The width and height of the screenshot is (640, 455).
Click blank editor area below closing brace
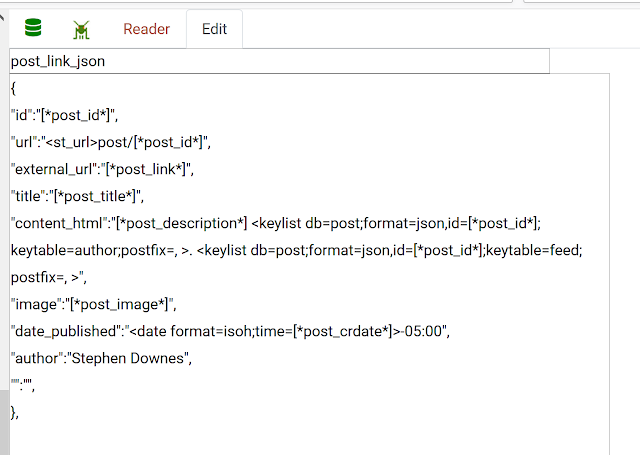[x=300, y=435]
